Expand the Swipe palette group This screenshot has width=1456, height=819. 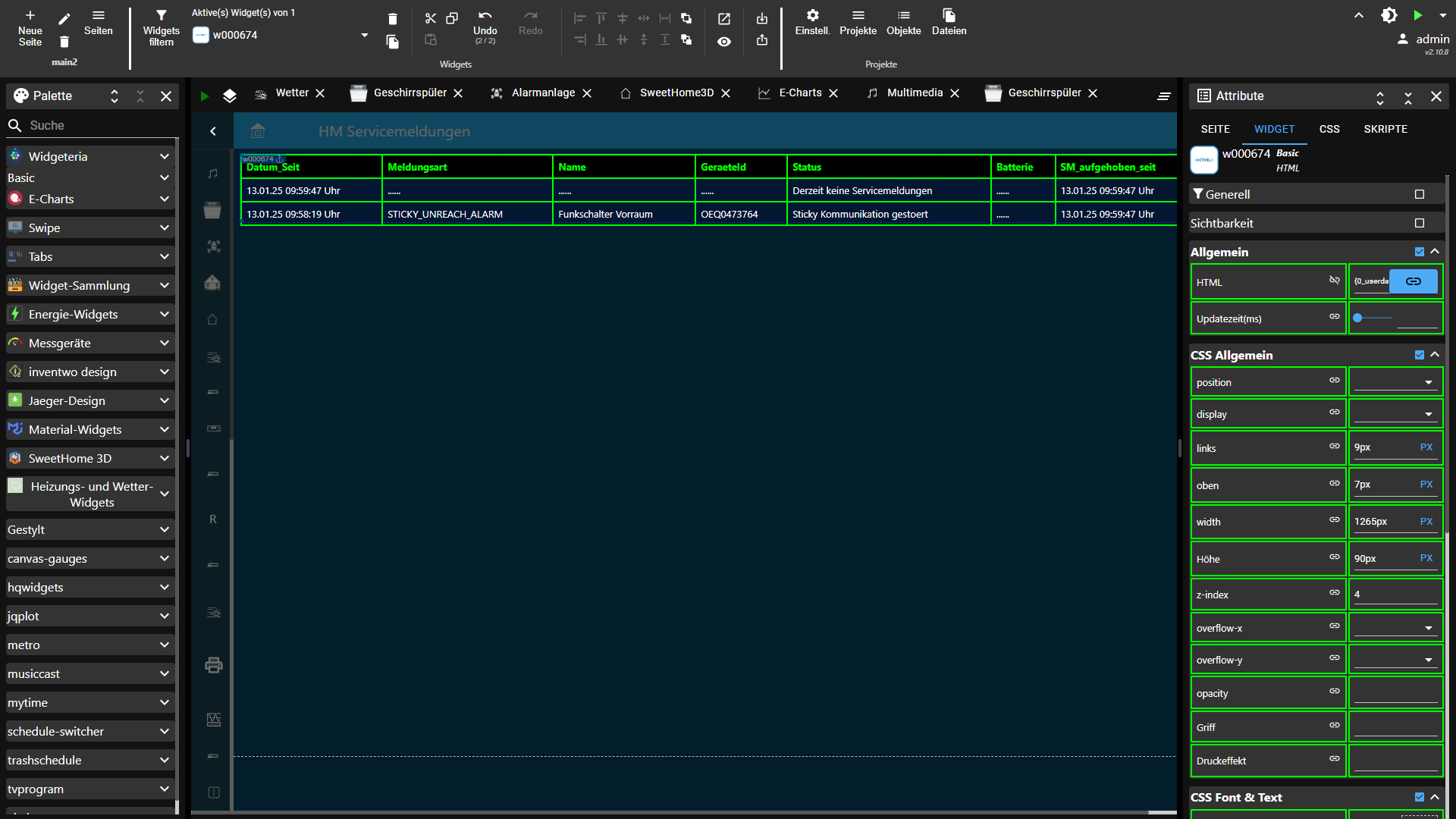(x=89, y=227)
